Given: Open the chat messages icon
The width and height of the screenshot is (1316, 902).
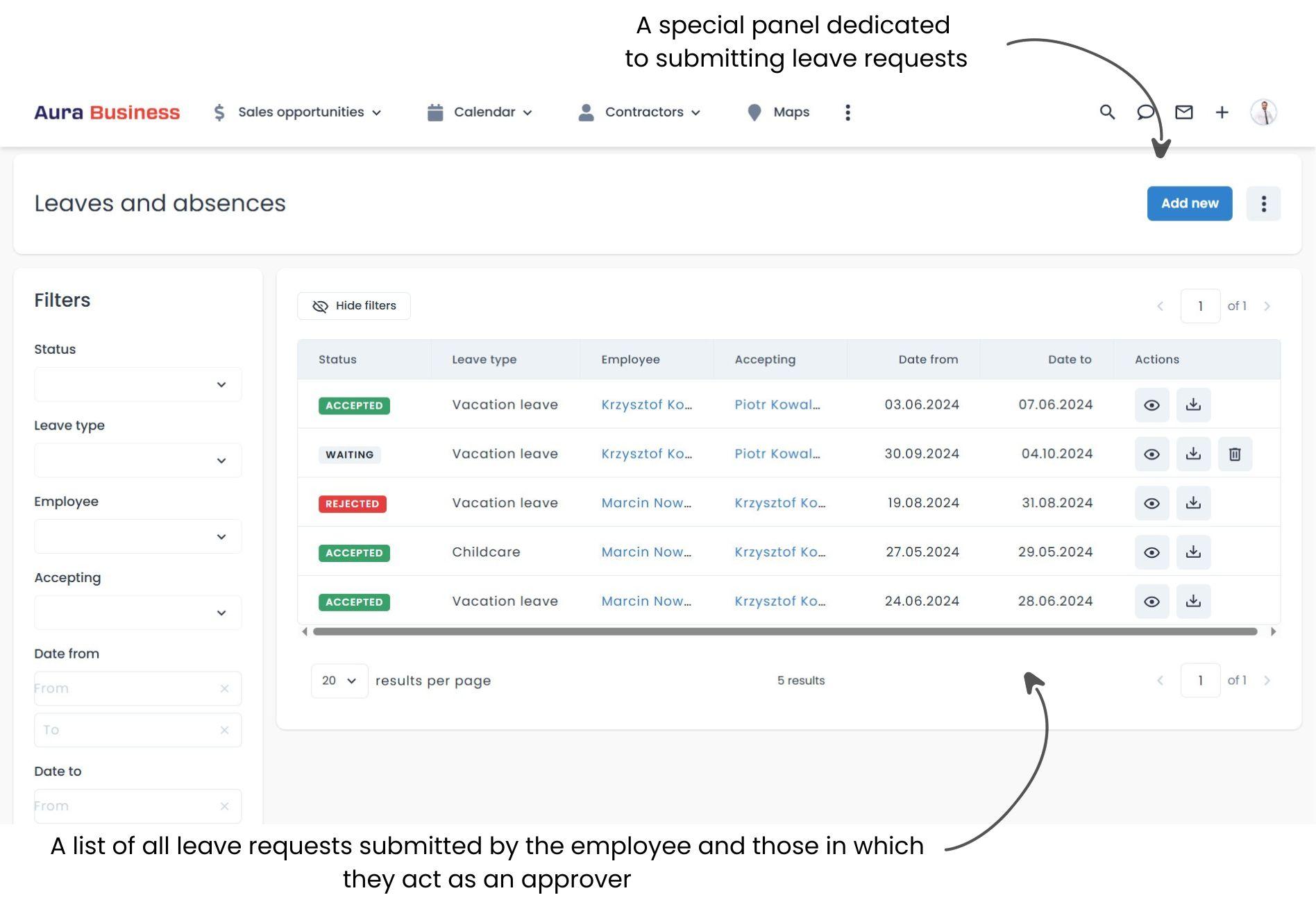Looking at the screenshot, I should [x=1145, y=112].
